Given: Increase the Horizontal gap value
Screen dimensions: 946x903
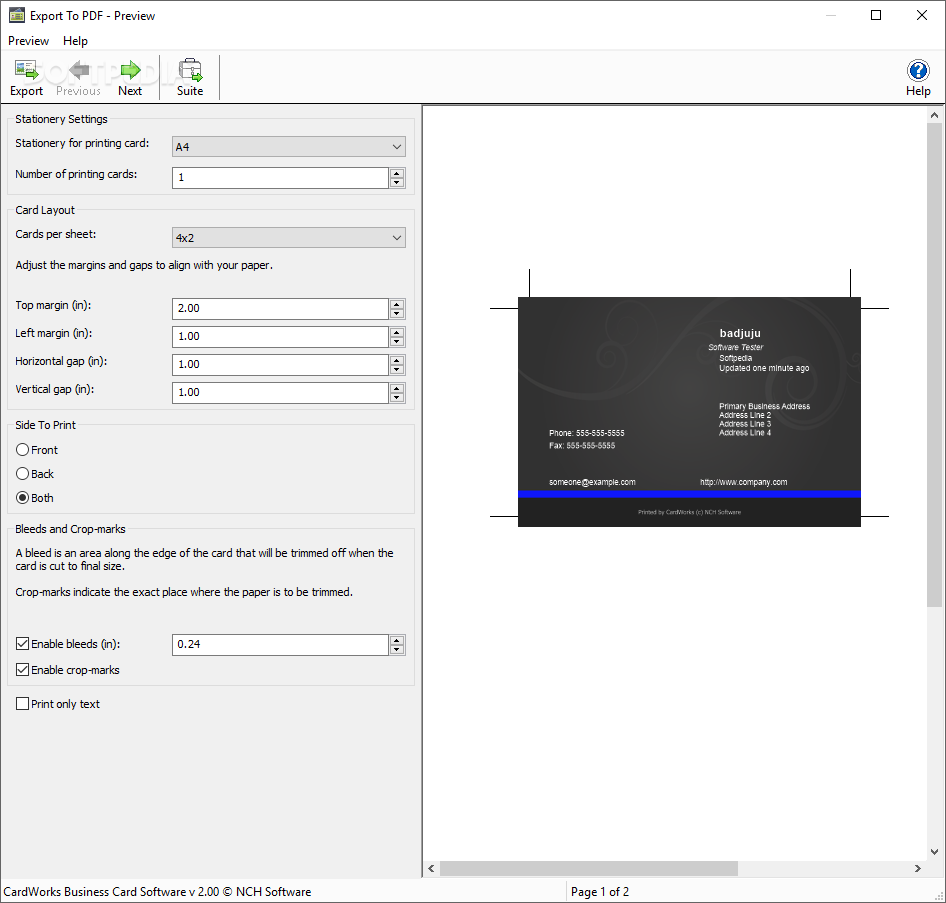Looking at the screenshot, I should click(396, 360).
